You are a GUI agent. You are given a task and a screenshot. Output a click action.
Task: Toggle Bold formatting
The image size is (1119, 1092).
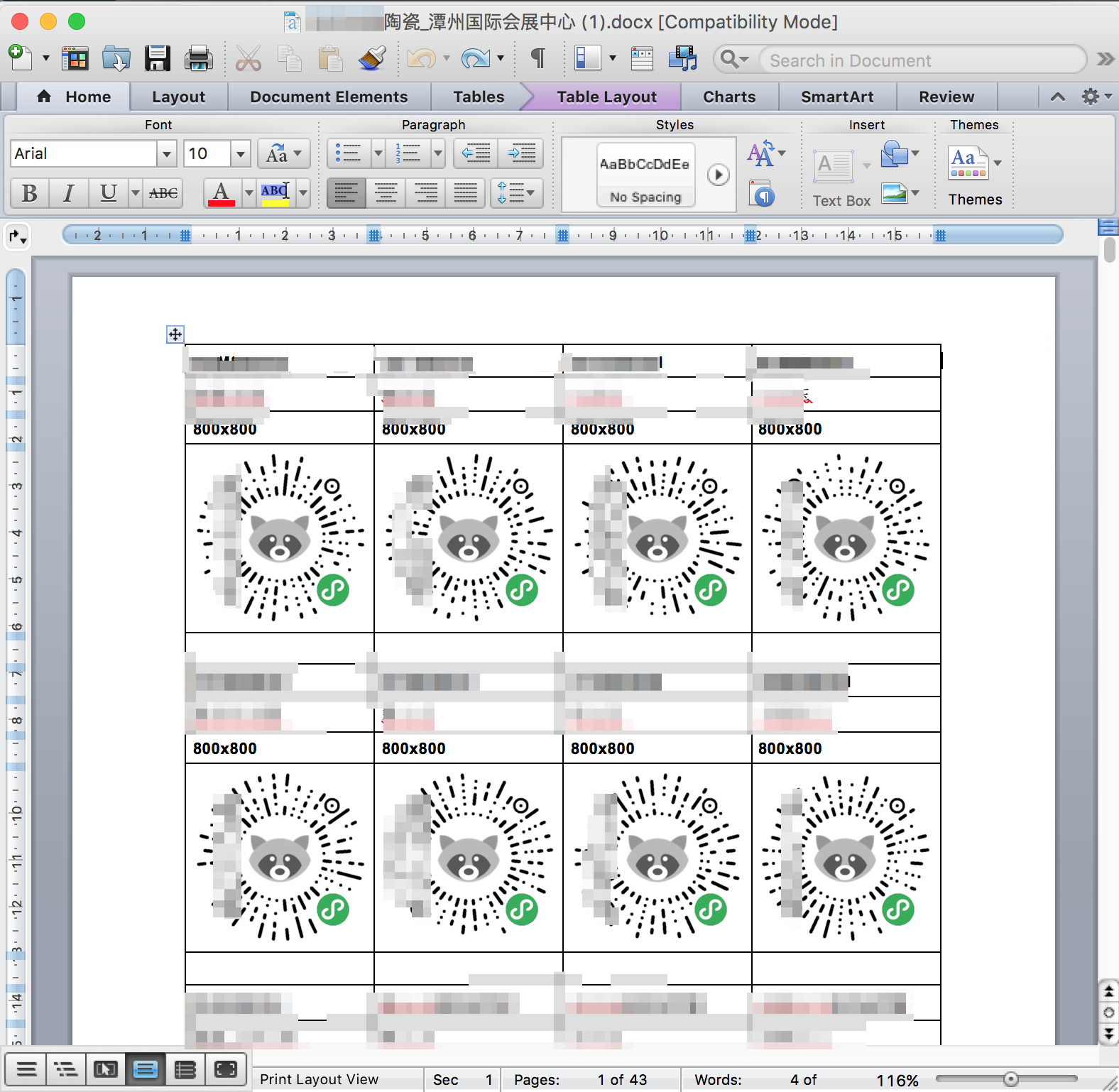point(30,193)
